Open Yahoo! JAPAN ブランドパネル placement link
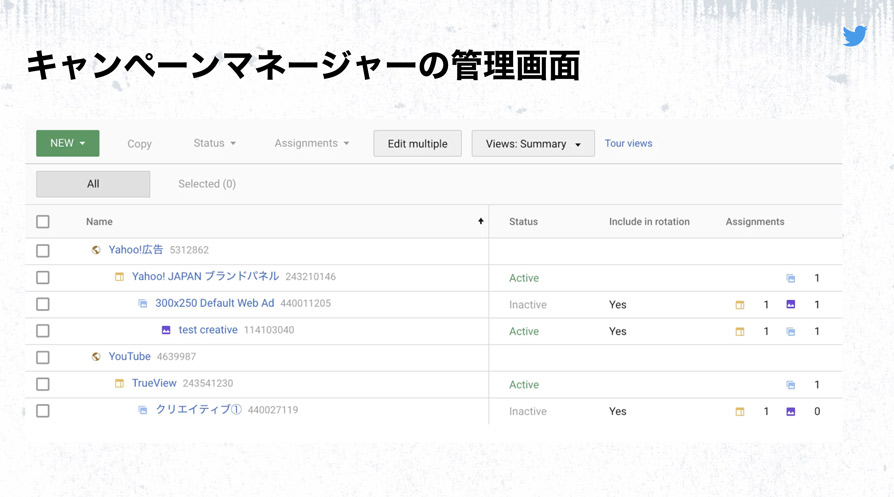Image resolution: width=894 pixels, height=497 pixels. (x=205, y=276)
